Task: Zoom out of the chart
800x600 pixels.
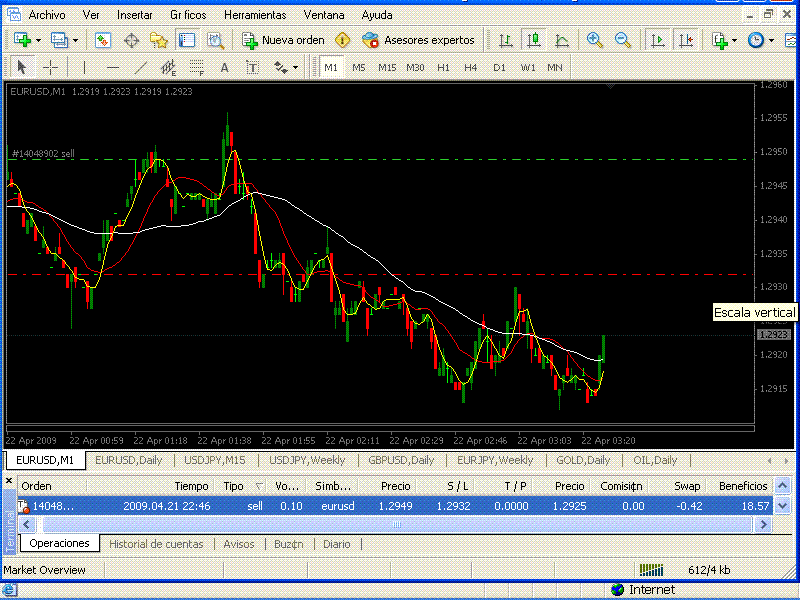Action: point(623,40)
